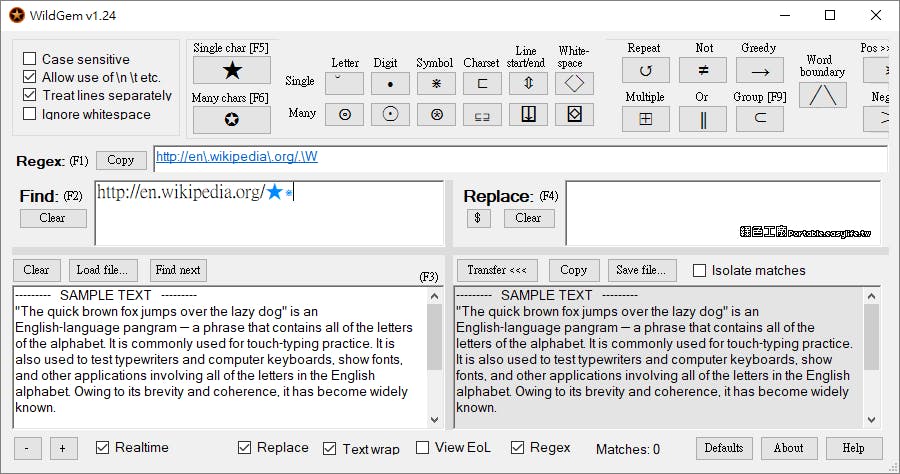900x474 pixels.
Task: Insert Many chars circled star wildcard
Action: coord(232,119)
